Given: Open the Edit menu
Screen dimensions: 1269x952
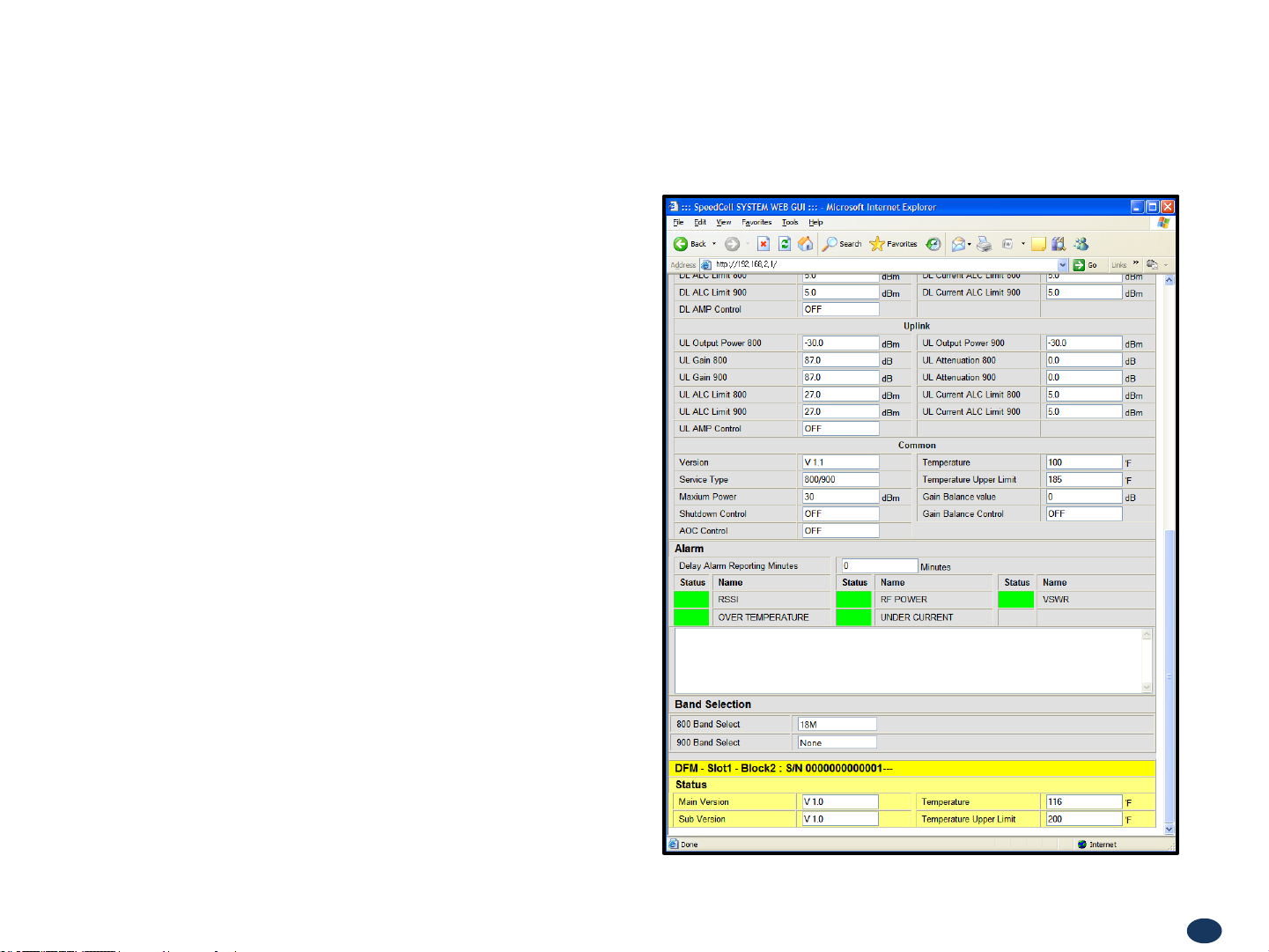Looking at the screenshot, I should tap(700, 223).
